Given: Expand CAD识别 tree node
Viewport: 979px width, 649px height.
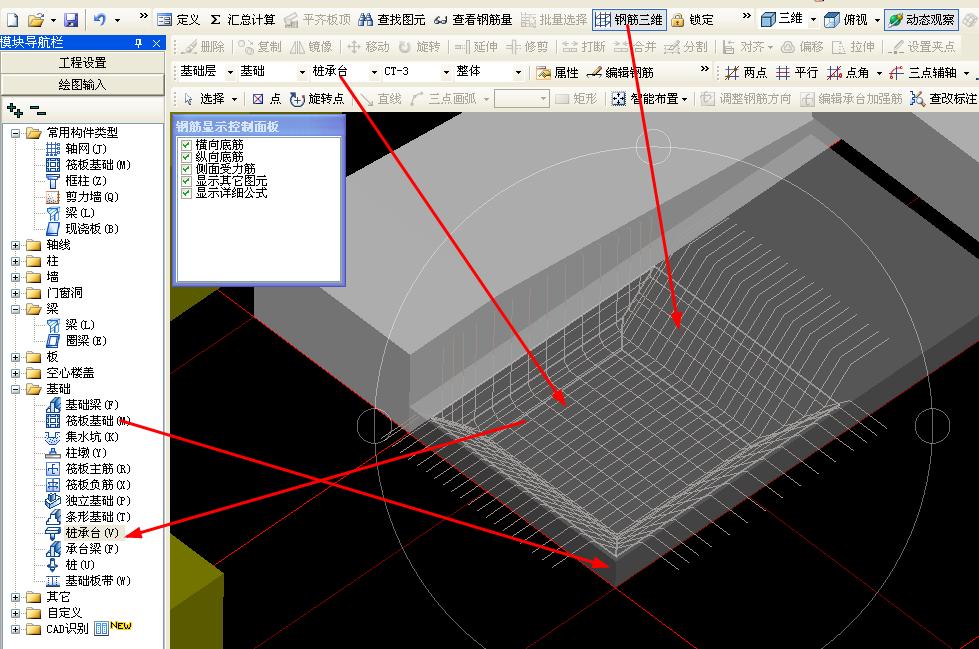Looking at the screenshot, I should pyautogui.click(x=16, y=630).
